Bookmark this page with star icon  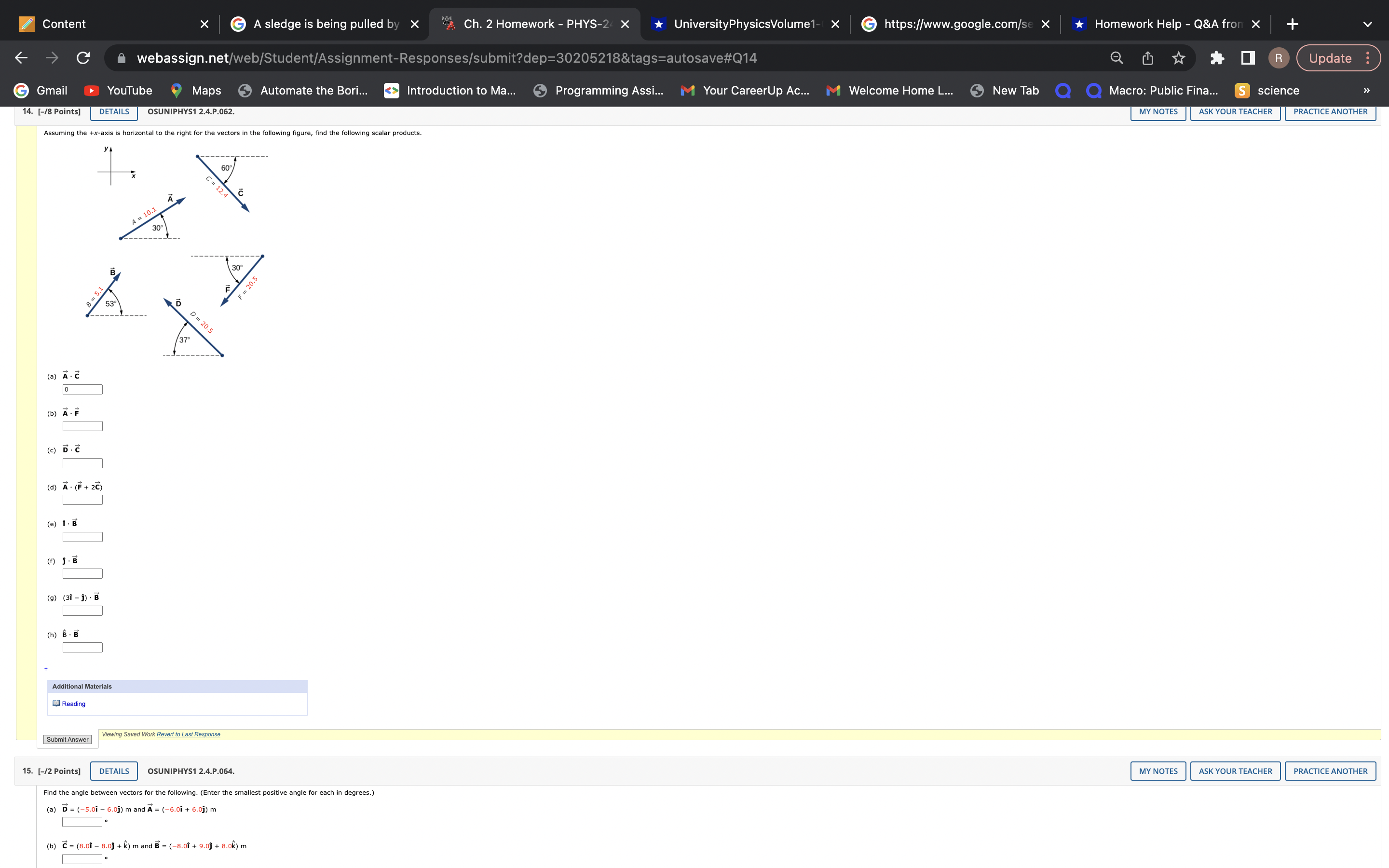tap(1178, 58)
